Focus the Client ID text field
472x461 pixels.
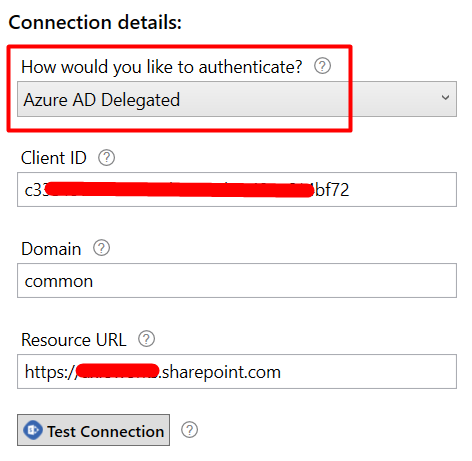[x=237, y=189]
